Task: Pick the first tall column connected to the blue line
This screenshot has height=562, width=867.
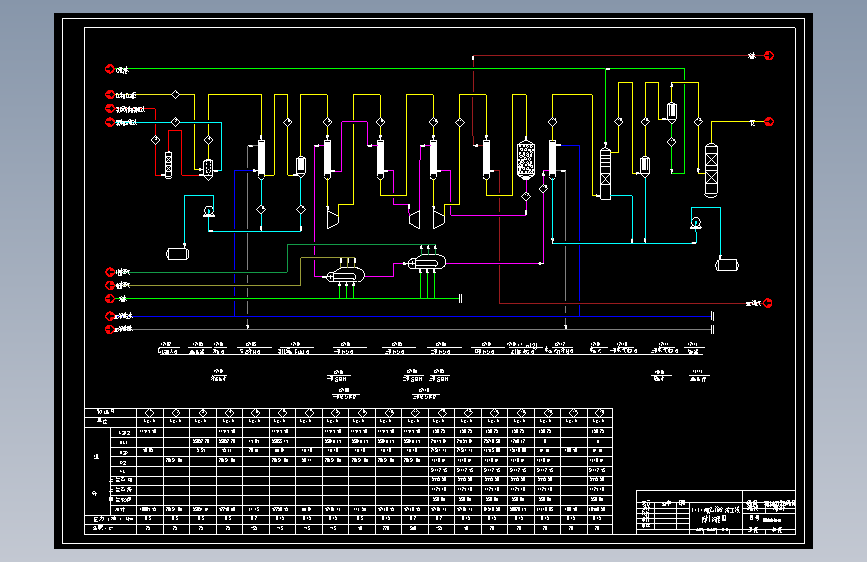Action: 261,159
